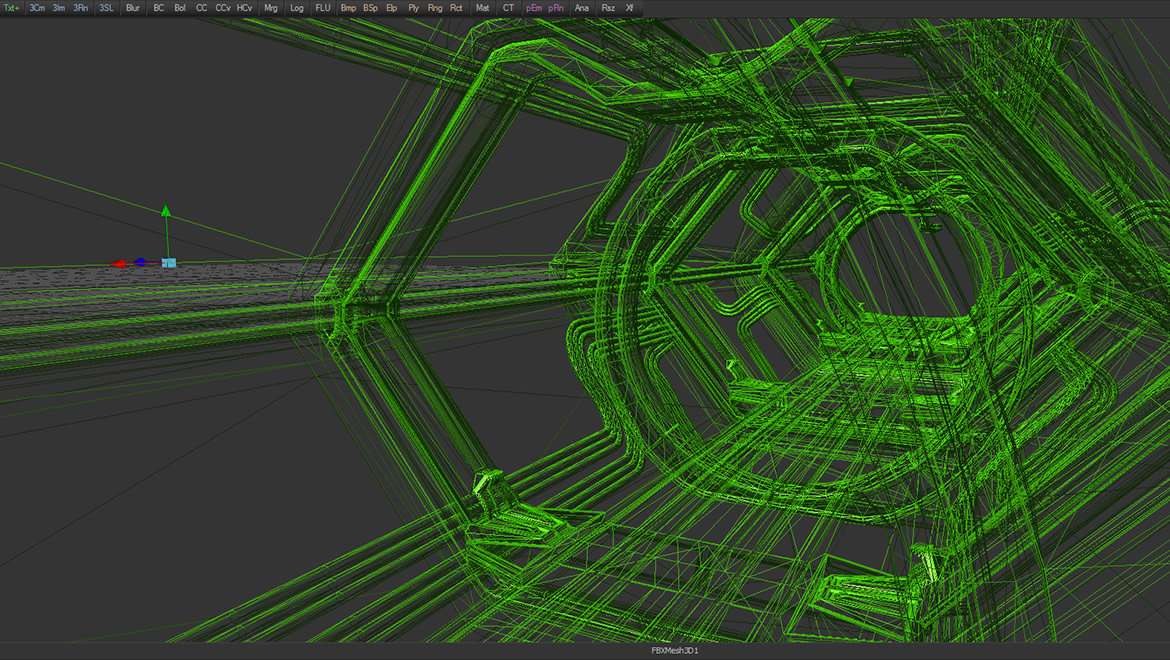Image resolution: width=1170 pixels, height=660 pixels.
Task: Click the 3SL toolbar button
Action: [x=106, y=8]
